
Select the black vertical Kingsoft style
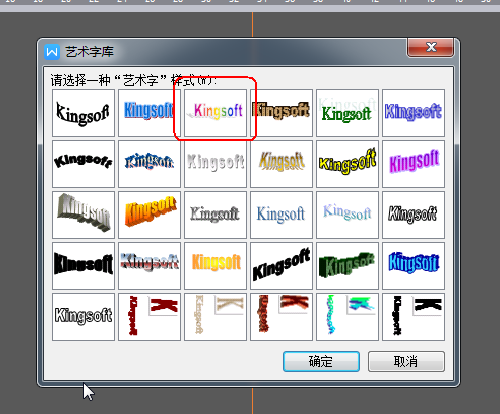tap(413, 317)
